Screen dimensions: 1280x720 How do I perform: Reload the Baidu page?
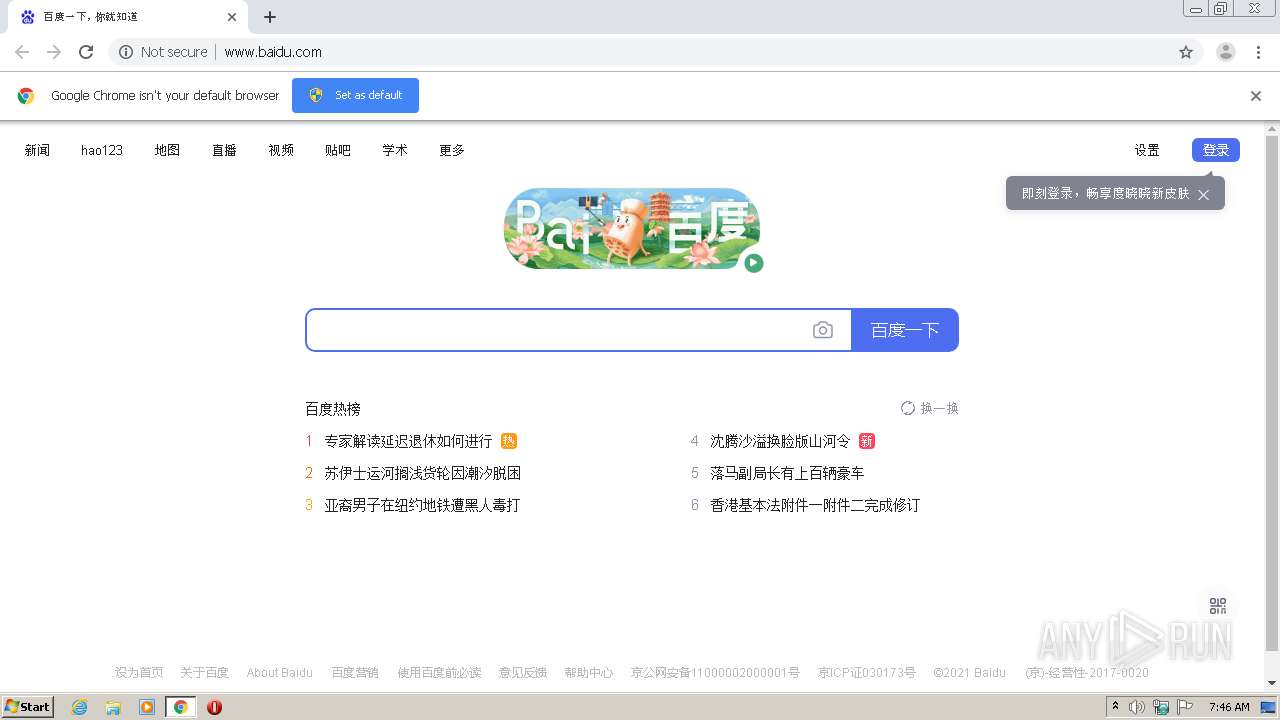tap(86, 52)
